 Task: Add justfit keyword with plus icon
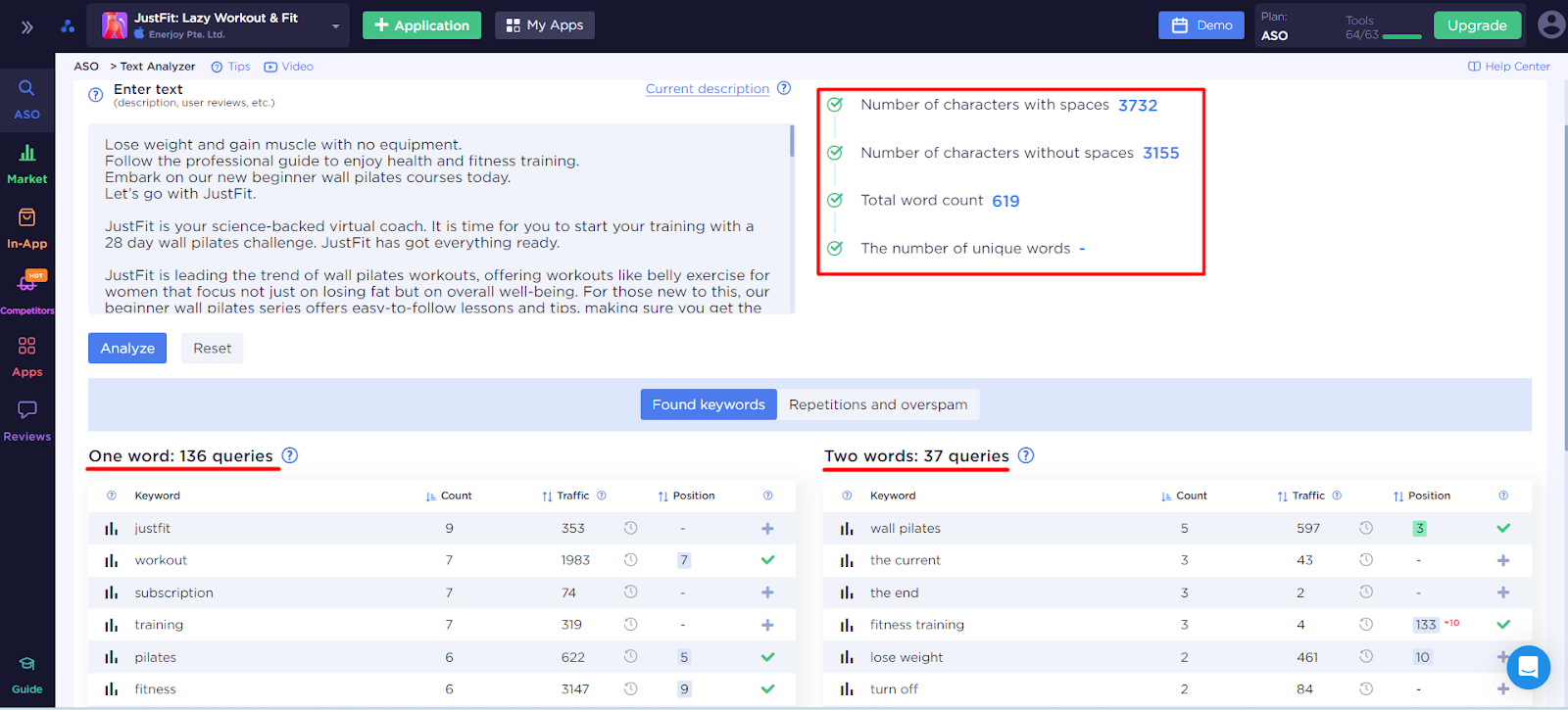pos(767,529)
